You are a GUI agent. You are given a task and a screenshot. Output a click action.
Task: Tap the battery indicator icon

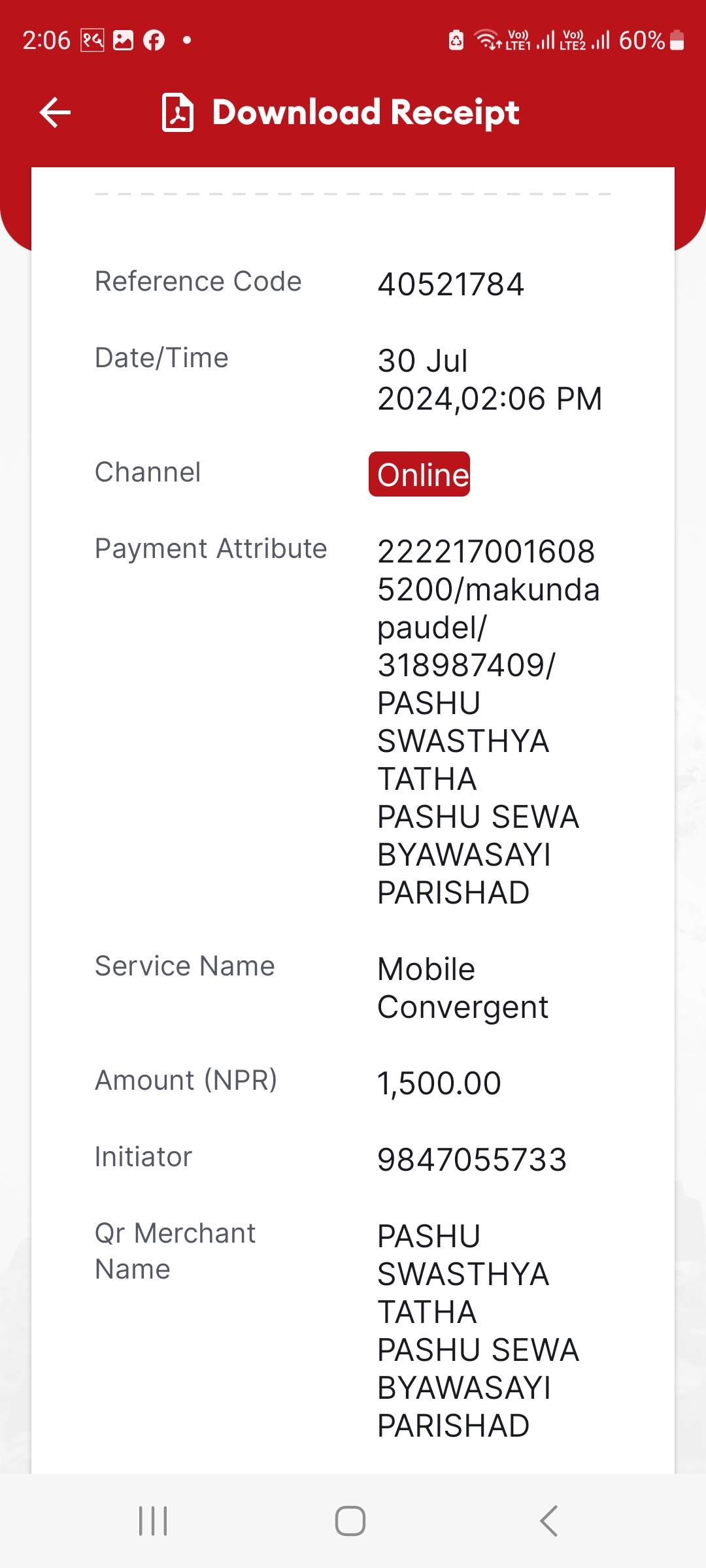point(677,41)
